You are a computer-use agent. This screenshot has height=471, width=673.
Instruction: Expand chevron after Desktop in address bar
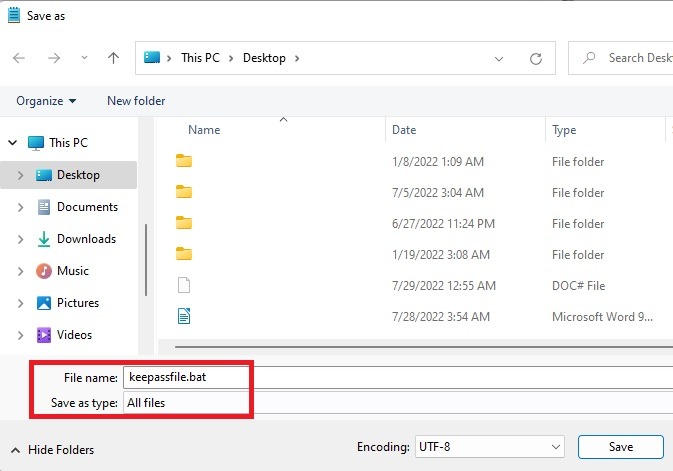pos(297,58)
